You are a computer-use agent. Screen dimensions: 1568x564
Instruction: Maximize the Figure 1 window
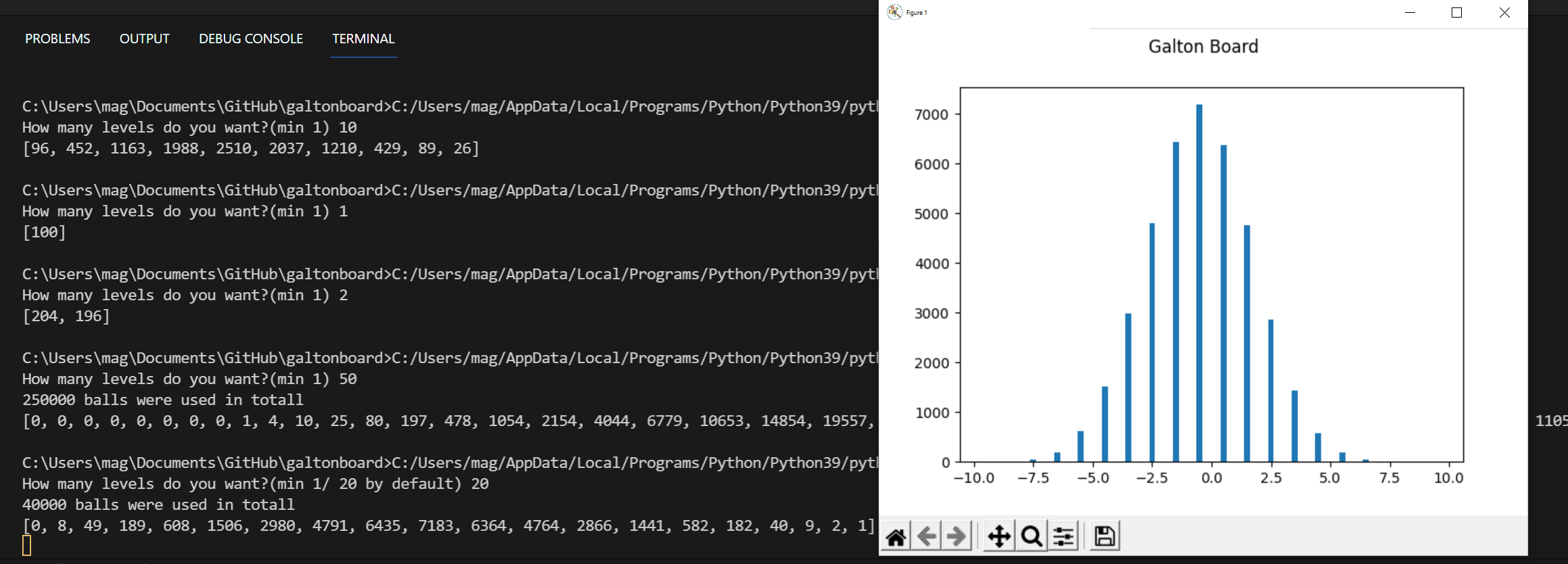[1457, 13]
